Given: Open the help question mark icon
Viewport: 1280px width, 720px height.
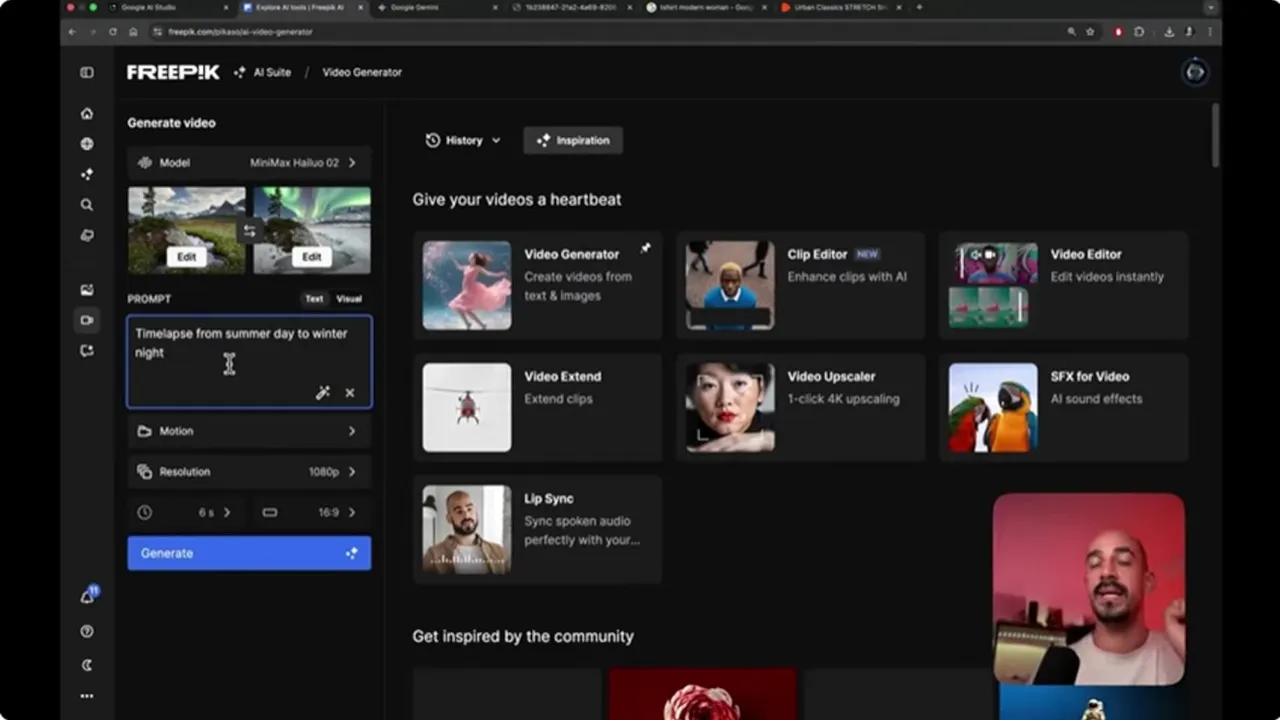Looking at the screenshot, I should point(87,631).
